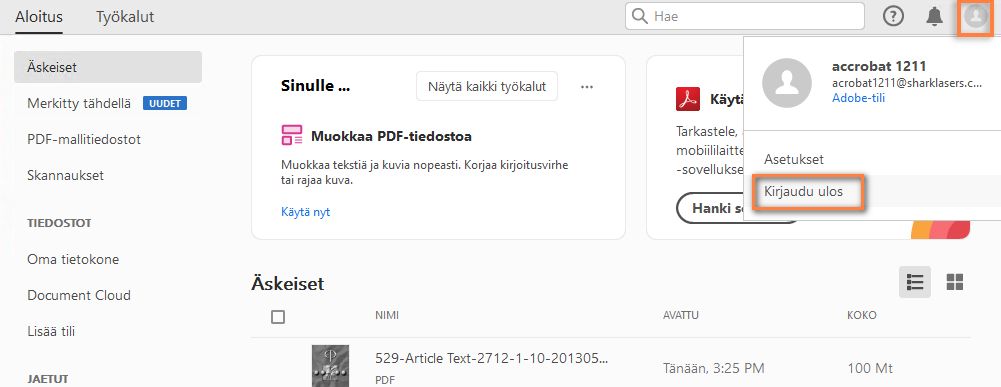Open the notifications bell icon
The width and height of the screenshot is (1001, 387).
tap(935, 17)
